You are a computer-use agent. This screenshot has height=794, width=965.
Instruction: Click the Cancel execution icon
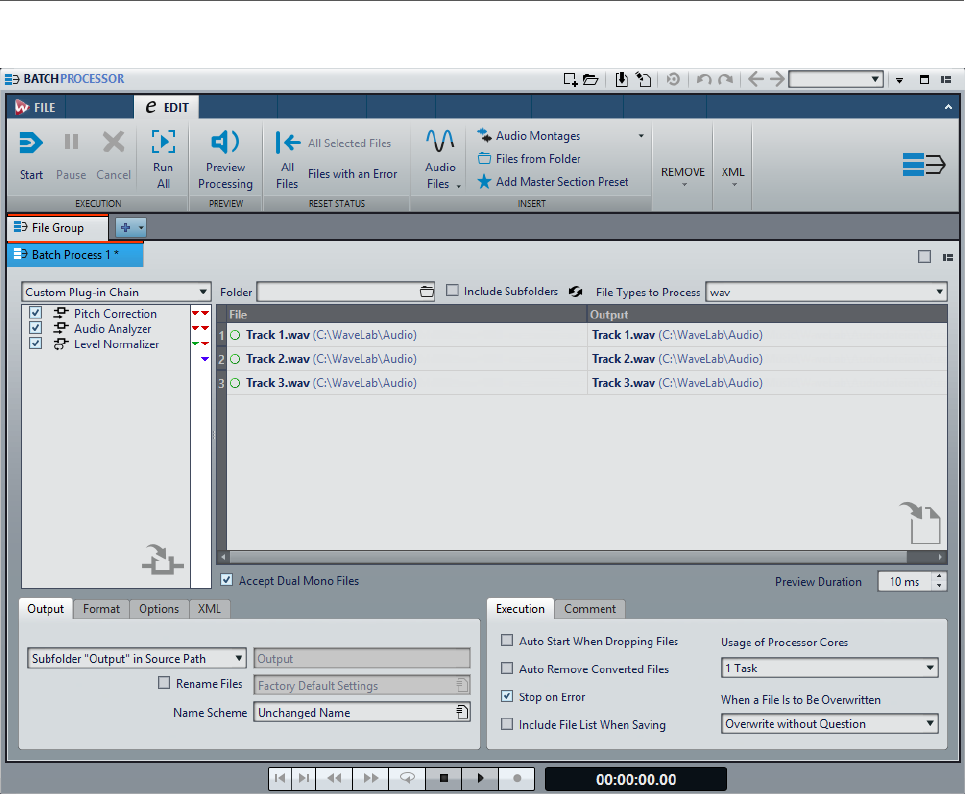pos(113,142)
